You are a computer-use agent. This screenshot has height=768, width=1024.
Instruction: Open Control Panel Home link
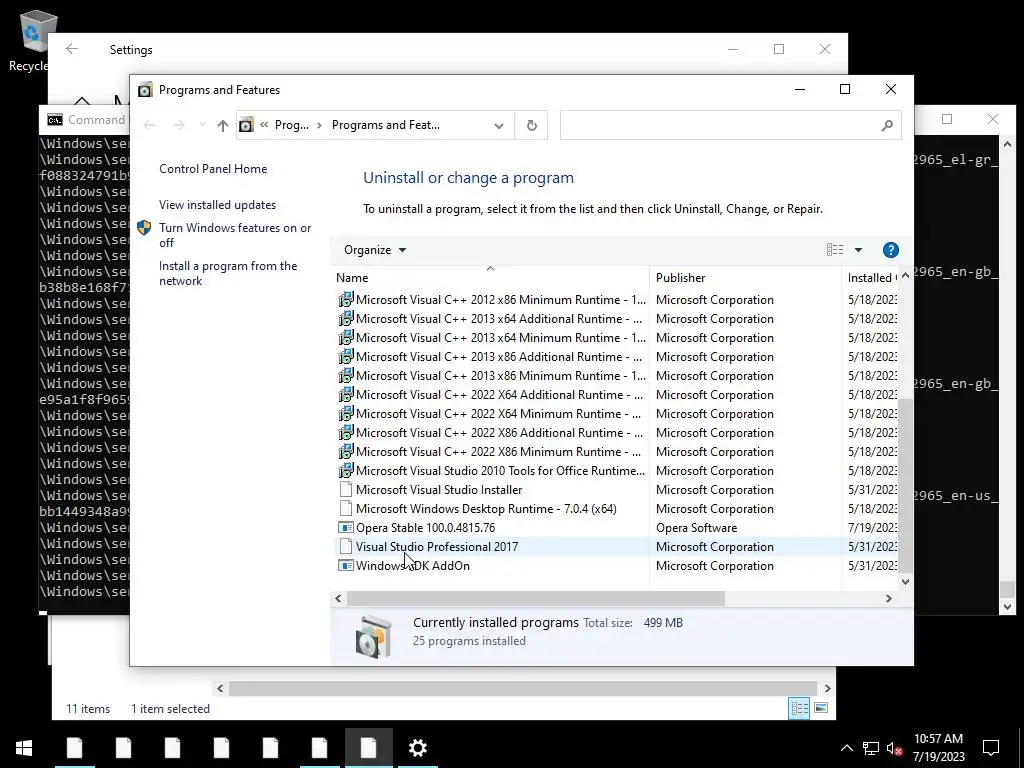213,168
